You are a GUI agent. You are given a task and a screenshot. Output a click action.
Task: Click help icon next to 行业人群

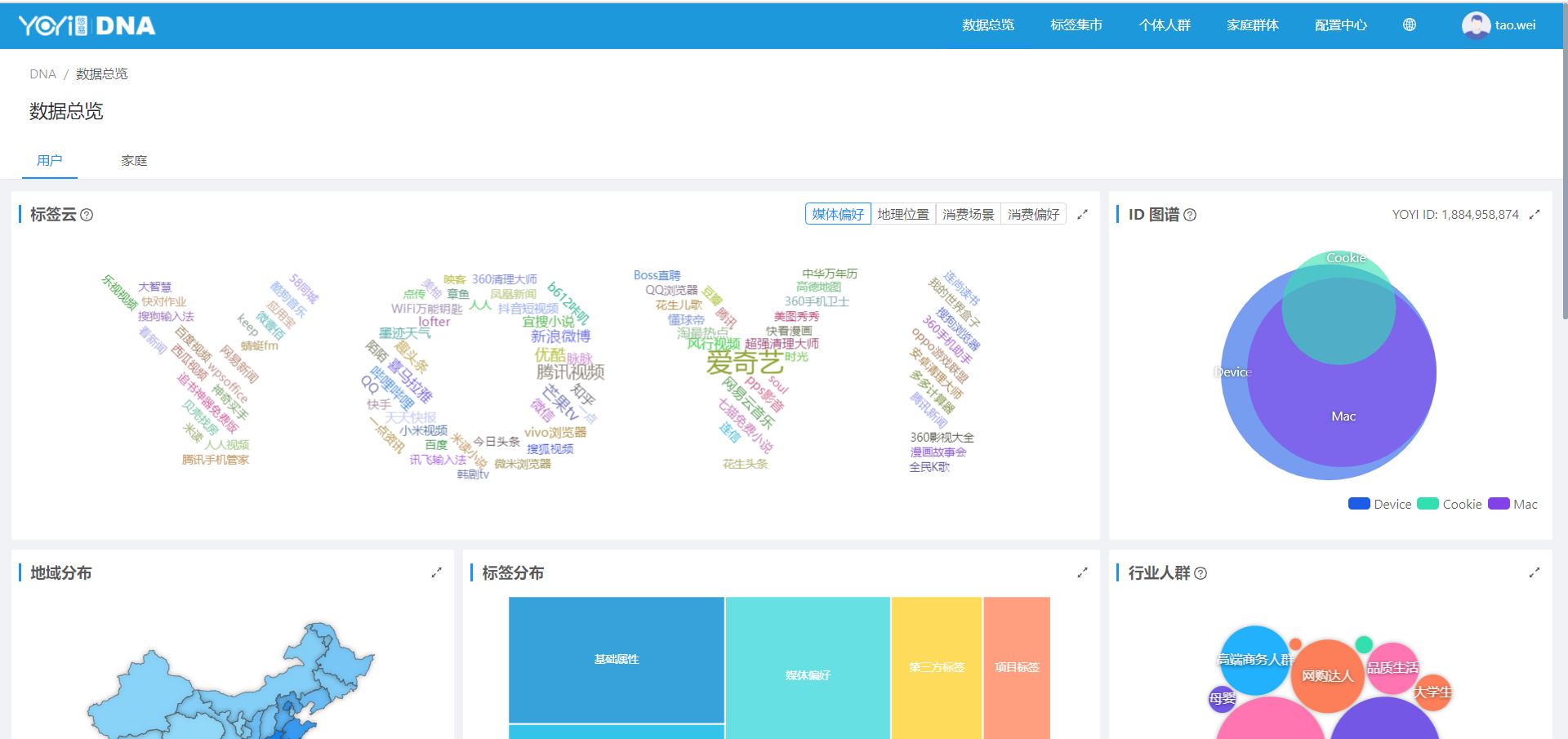coord(1200,573)
